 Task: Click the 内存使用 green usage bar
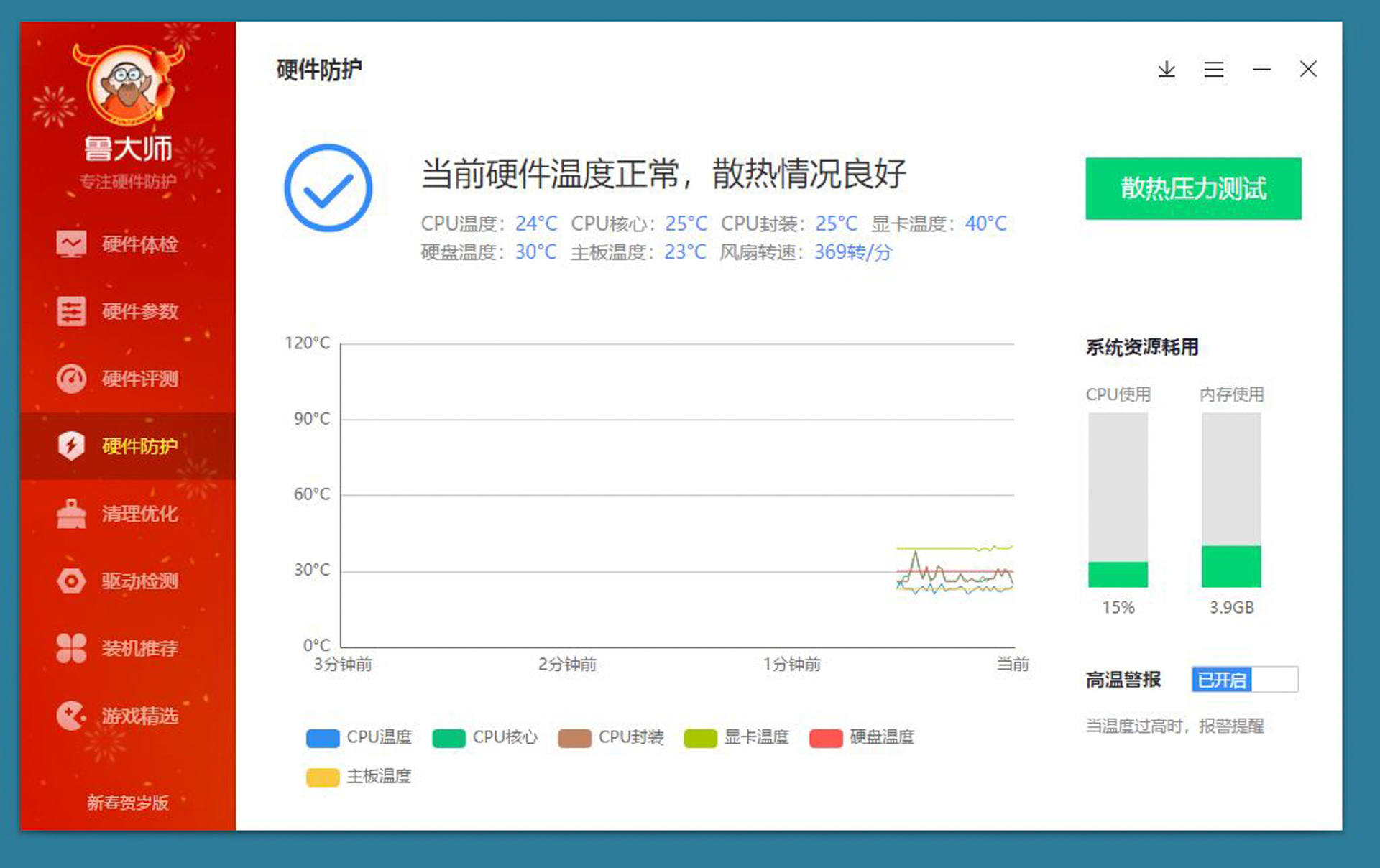(1231, 567)
